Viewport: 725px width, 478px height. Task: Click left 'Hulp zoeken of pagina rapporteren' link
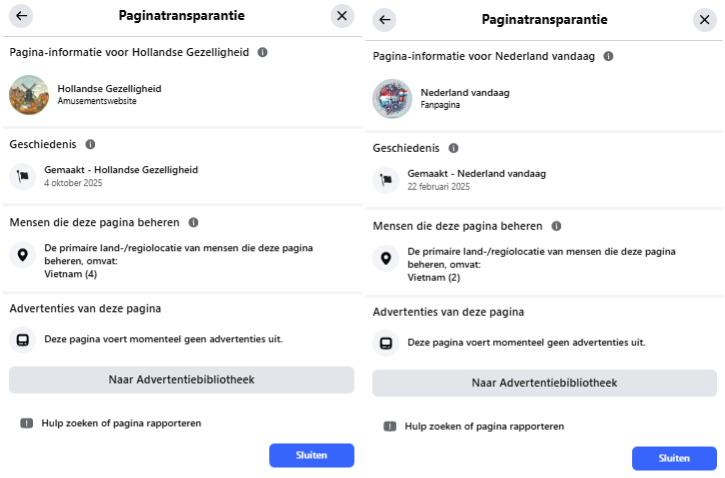click(x=120, y=423)
